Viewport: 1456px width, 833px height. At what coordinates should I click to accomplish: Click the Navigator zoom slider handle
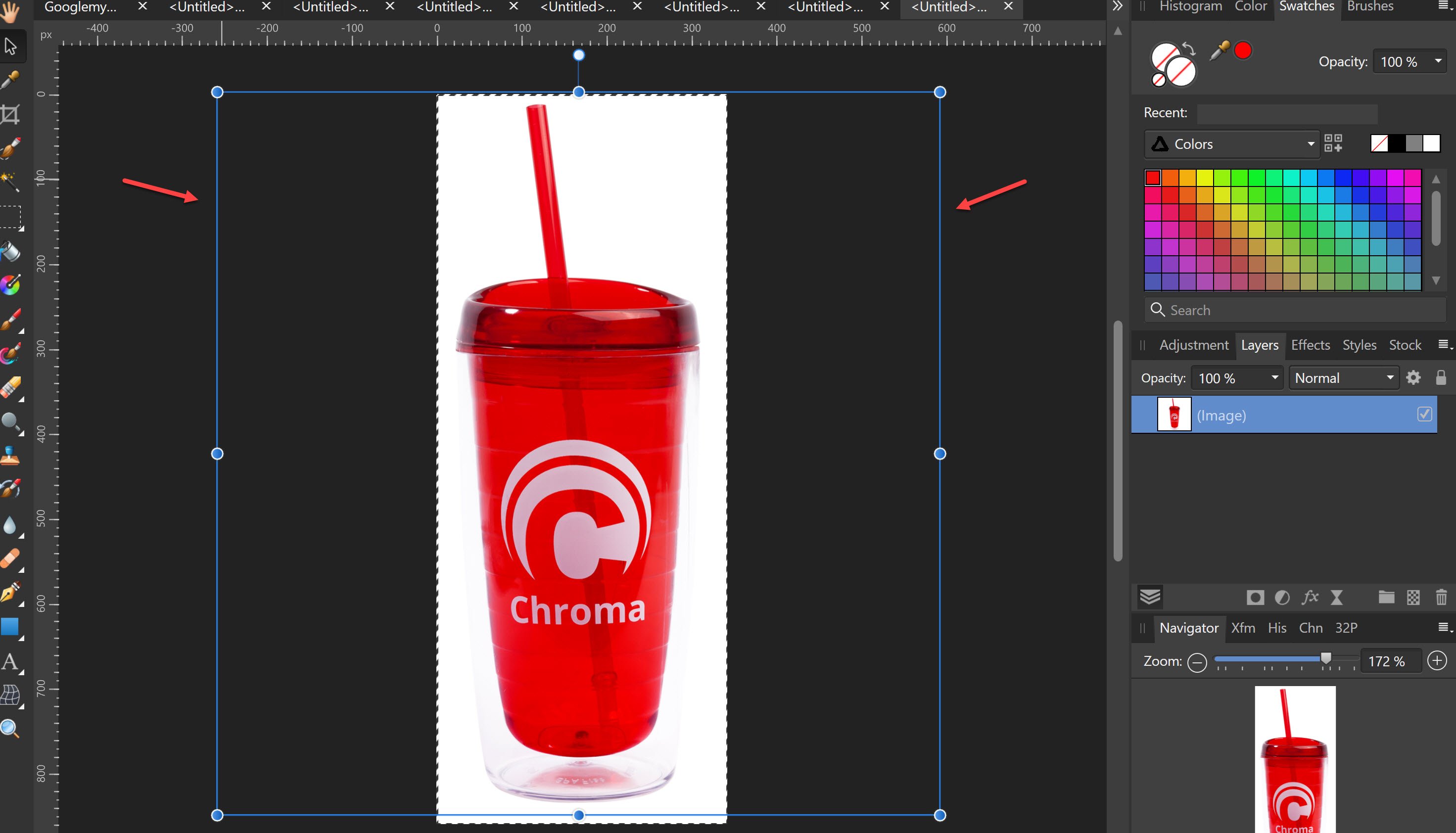pyautogui.click(x=1325, y=658)
